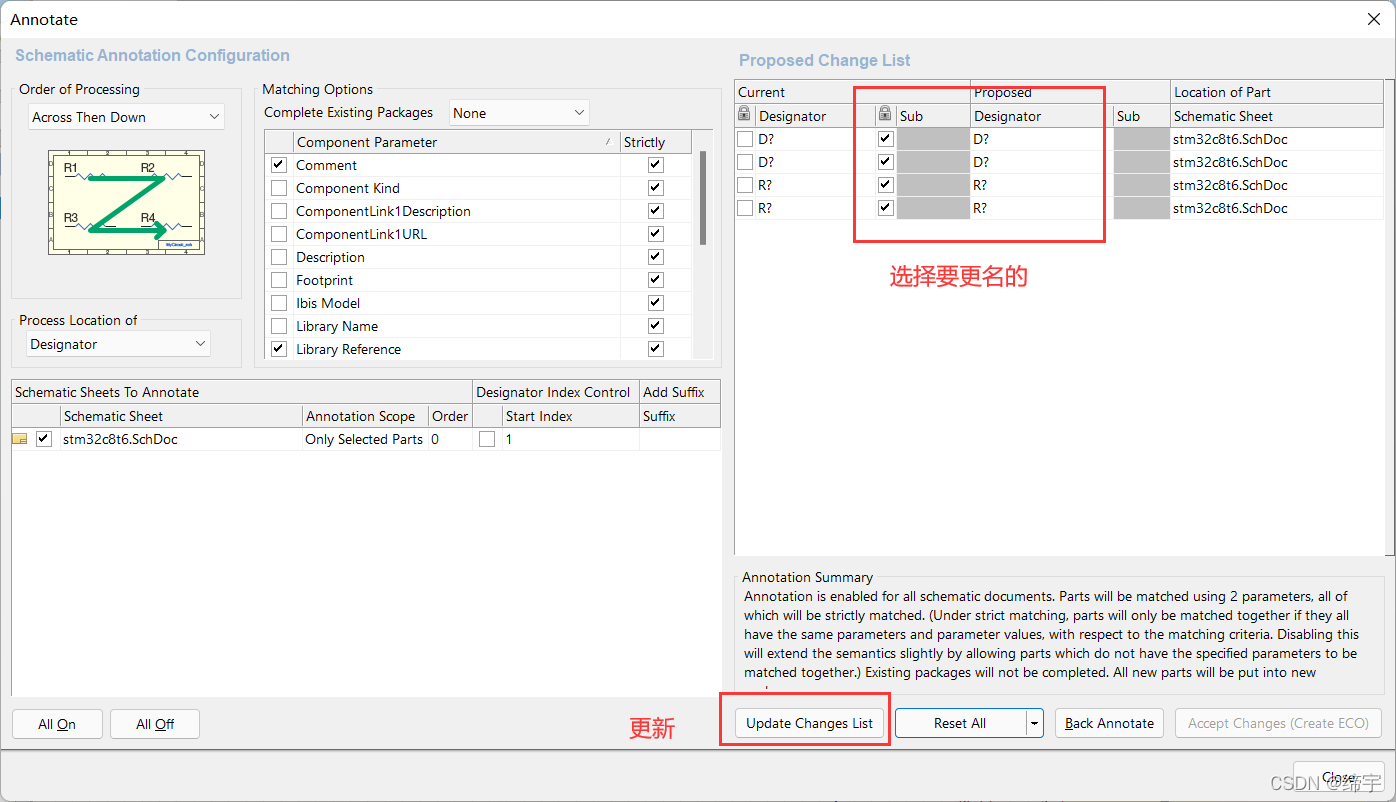Click the Order column header
This screenshot has height=802, width=1396.
coord(450,416)
